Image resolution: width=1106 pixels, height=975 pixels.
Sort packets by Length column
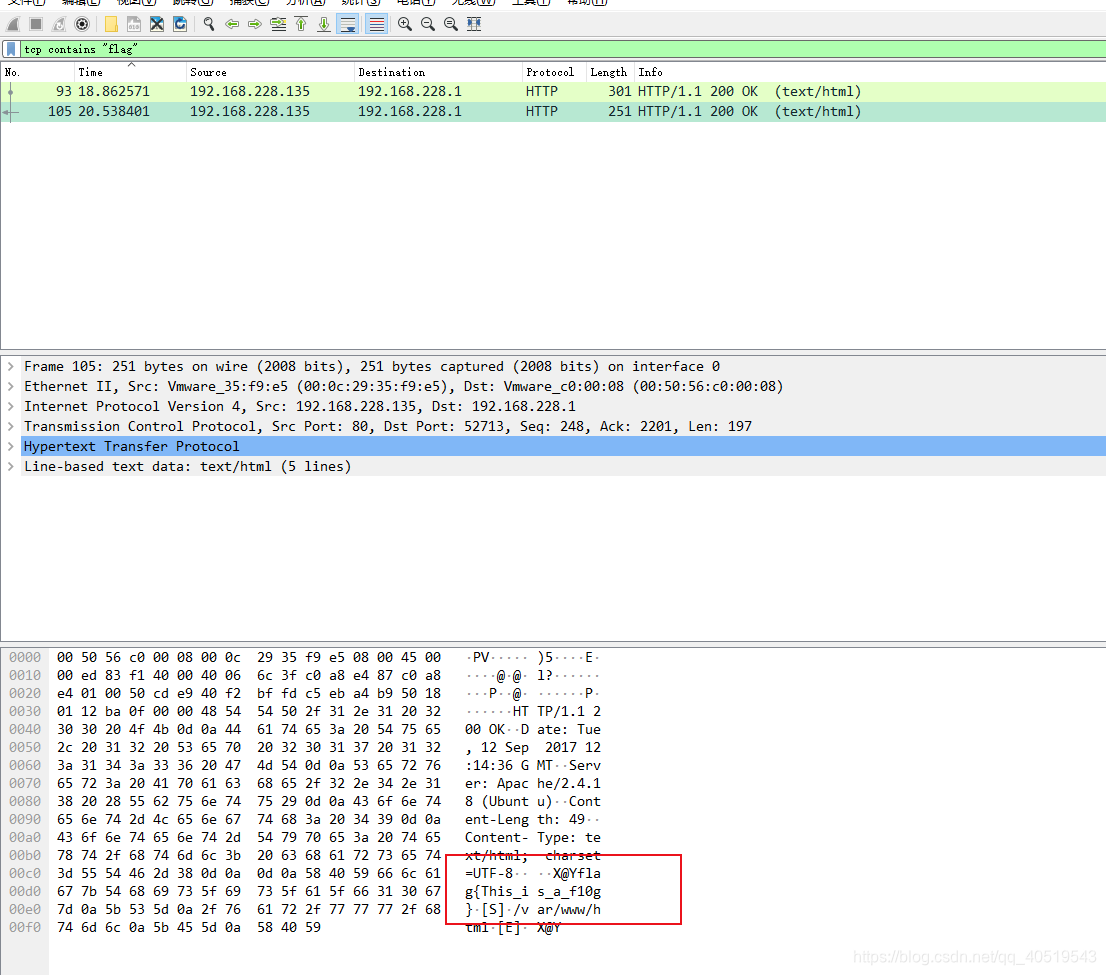(610, 72)
